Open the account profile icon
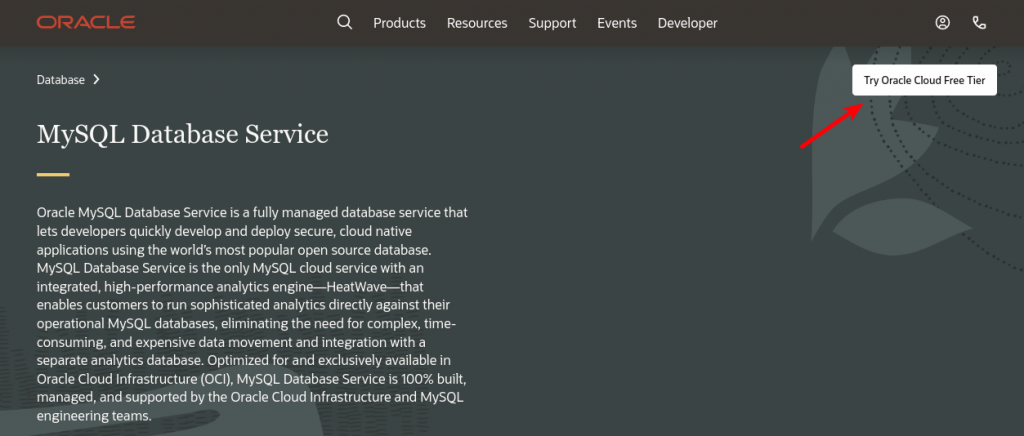Viewport: 1024px width, 436px height. pyautogui.click(x=942, y=23)
